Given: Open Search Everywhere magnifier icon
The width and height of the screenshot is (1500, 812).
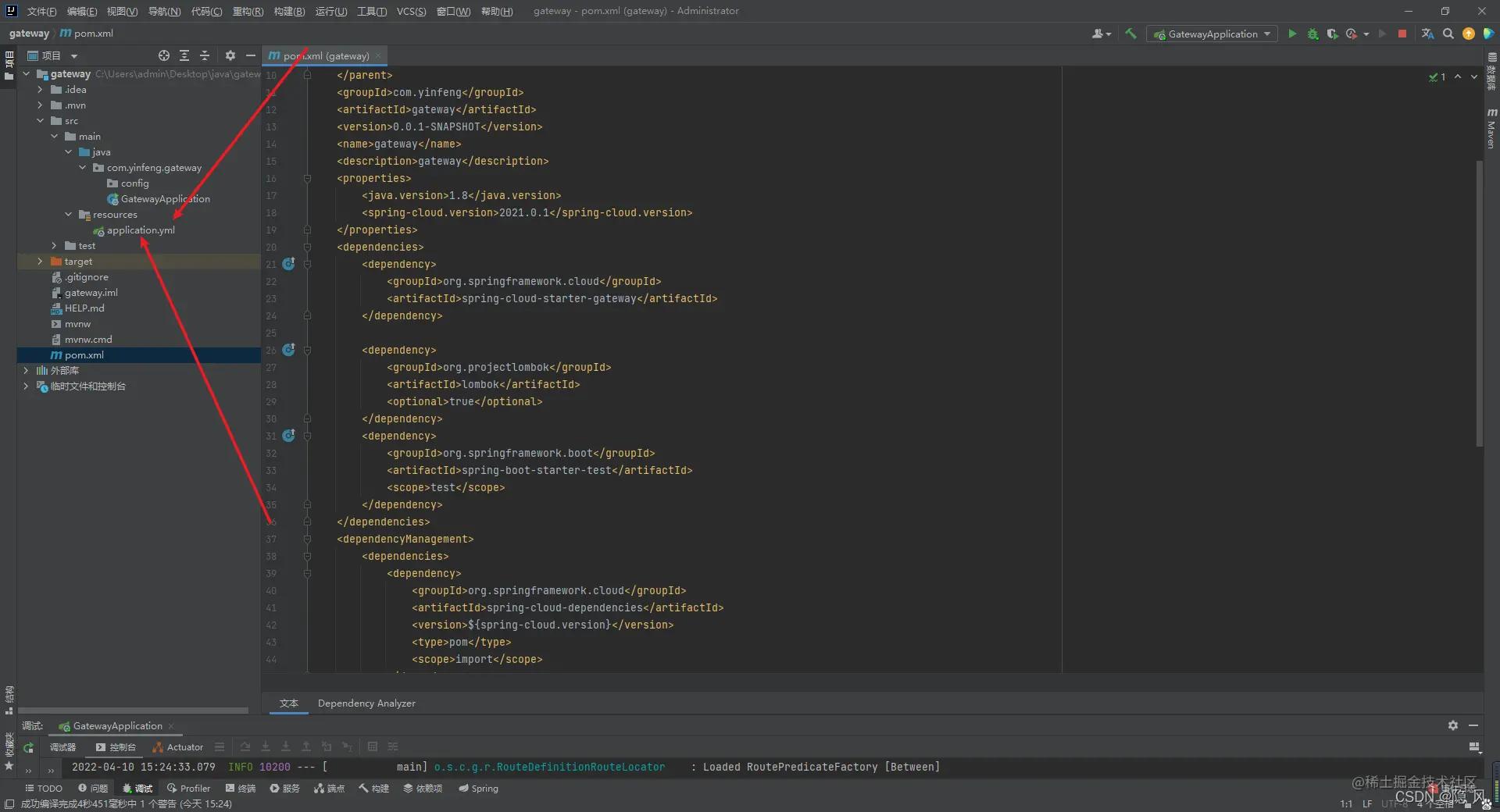Looking at the screenshot, I should coord(1448,34).
